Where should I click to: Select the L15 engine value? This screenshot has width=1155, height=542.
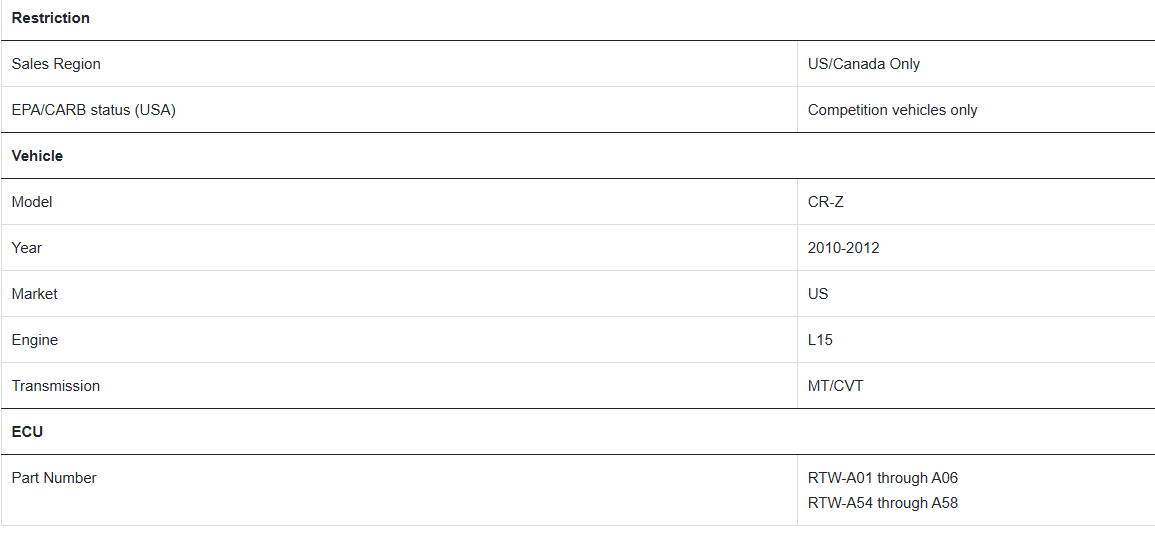[x=820, y=339]
